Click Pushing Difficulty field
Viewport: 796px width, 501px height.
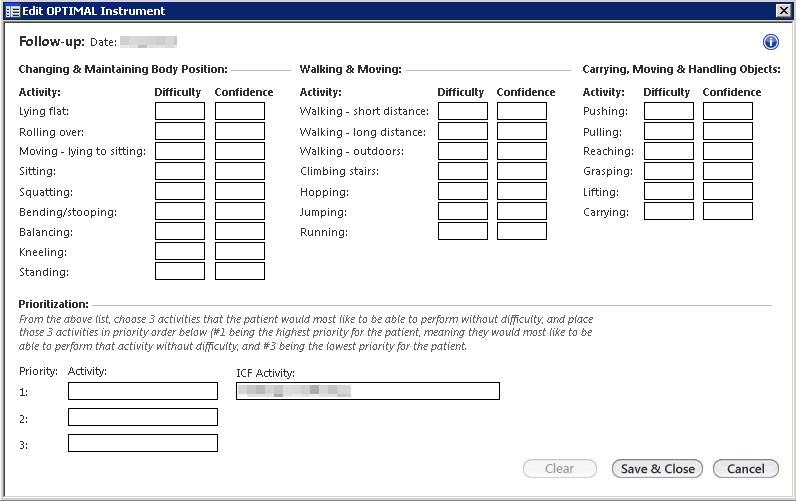[669, 111]
